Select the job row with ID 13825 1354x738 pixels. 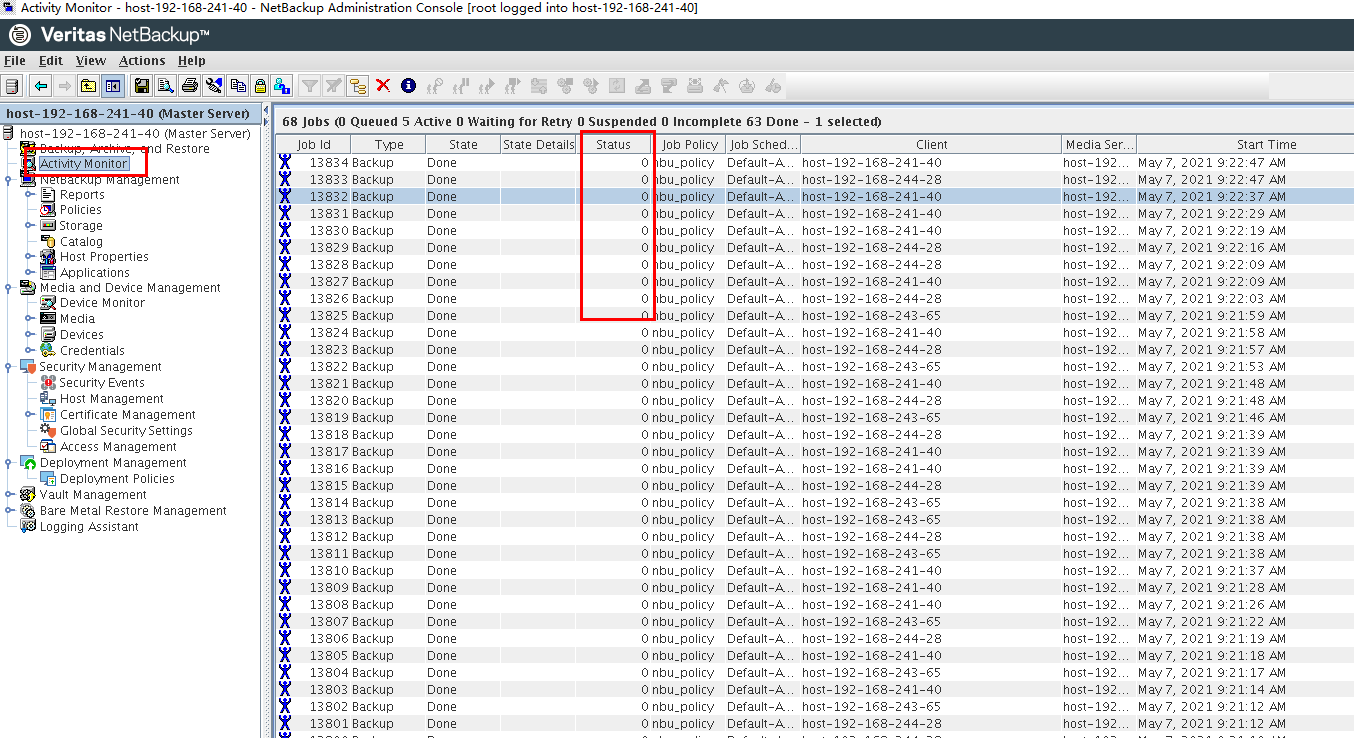tap(815, 316)
